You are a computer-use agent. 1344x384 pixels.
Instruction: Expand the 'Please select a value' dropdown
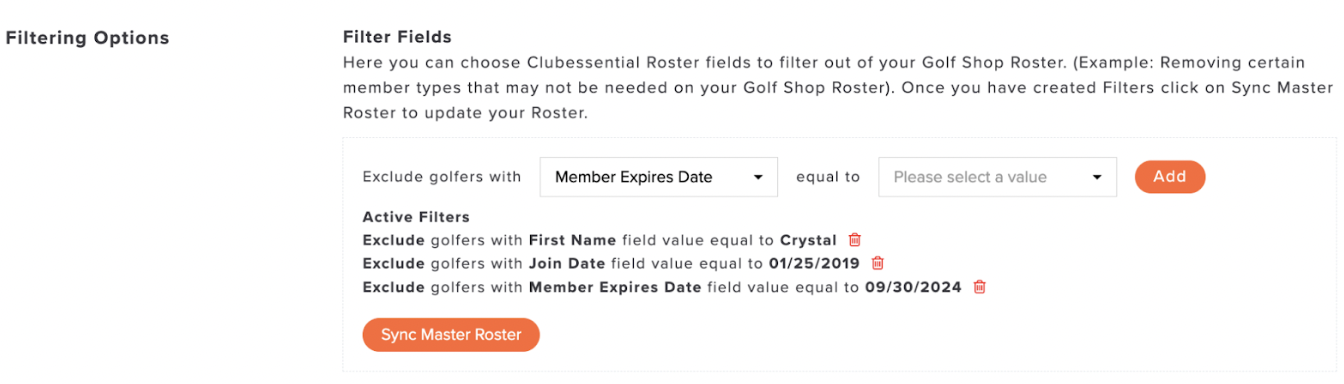click(x=997, y=177)
